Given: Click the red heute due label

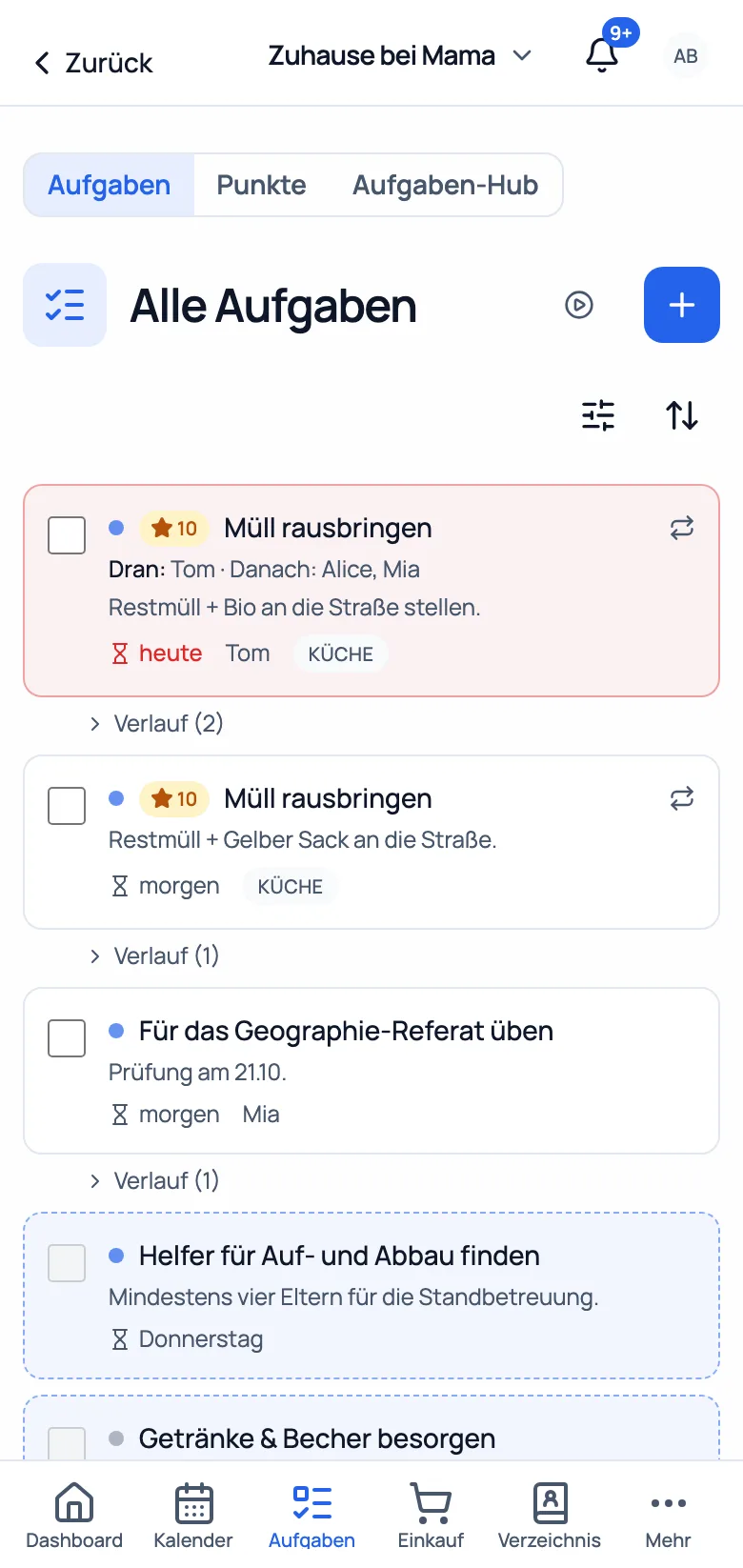Looking at the screenshot, I should [x=171, y=653].
